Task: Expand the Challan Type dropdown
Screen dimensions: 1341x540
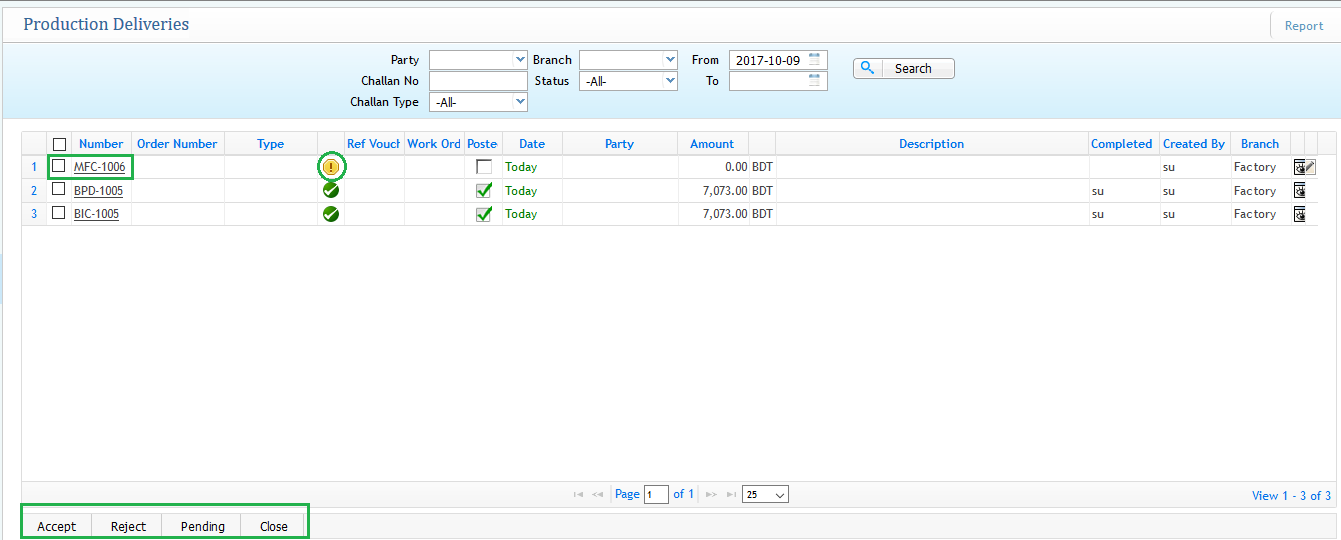Action: tap(478, 102)
